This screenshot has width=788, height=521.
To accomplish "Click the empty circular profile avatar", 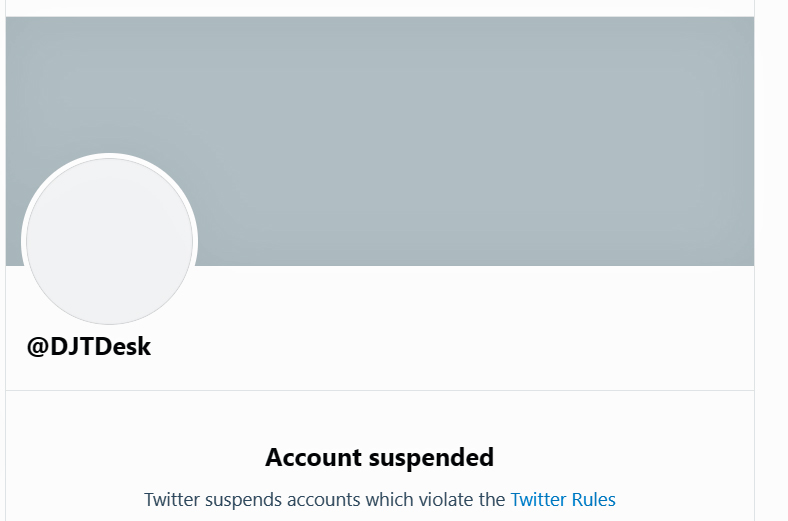I will coord(109,241).
